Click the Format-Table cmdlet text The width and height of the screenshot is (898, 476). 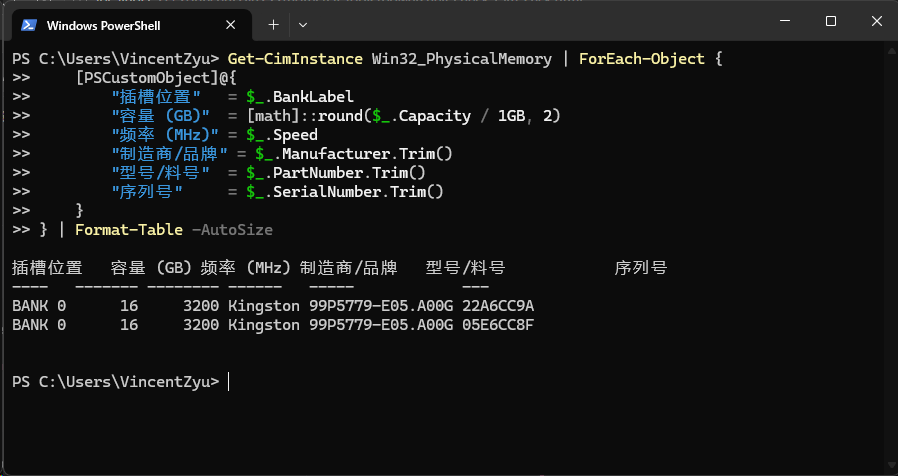click(129, 230)
